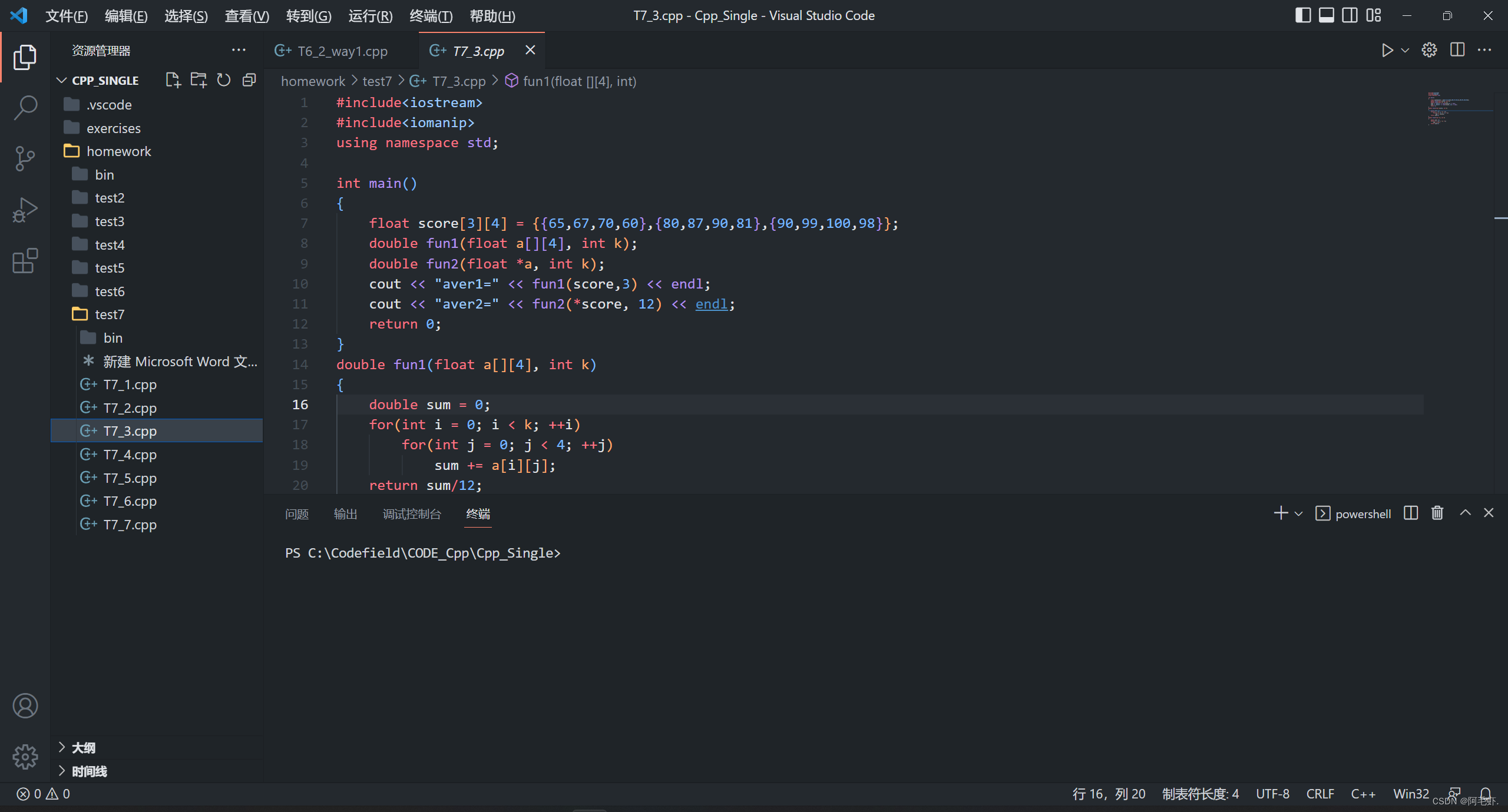
Task: Expand the 时间线 timeline section
Action: (x=89, y=771)
